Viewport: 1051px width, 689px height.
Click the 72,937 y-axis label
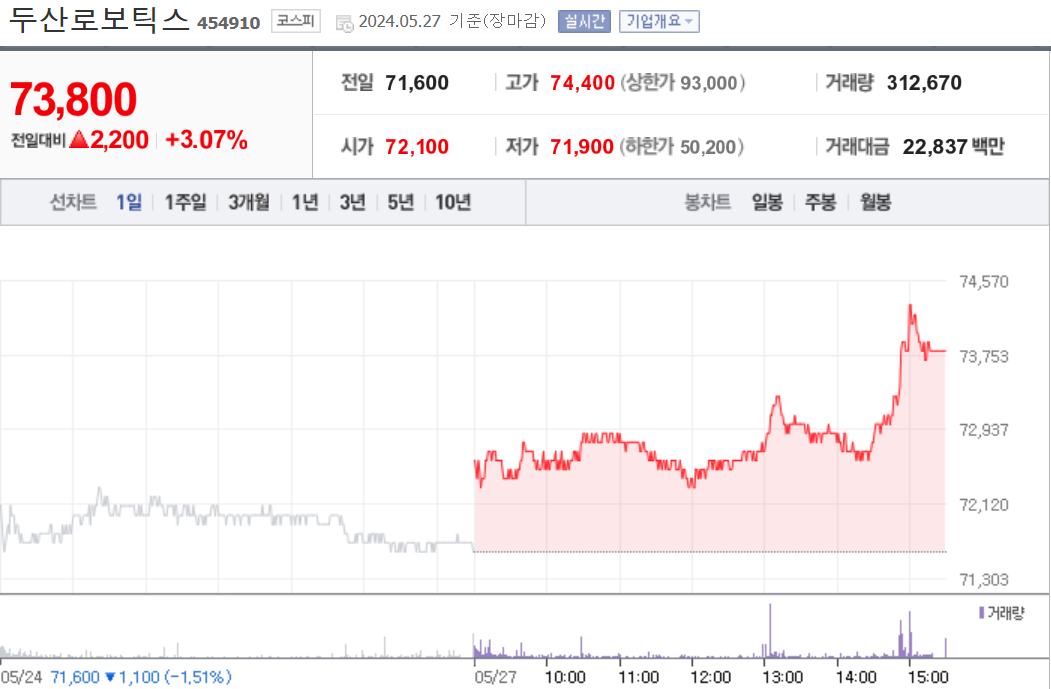[983, 430]
